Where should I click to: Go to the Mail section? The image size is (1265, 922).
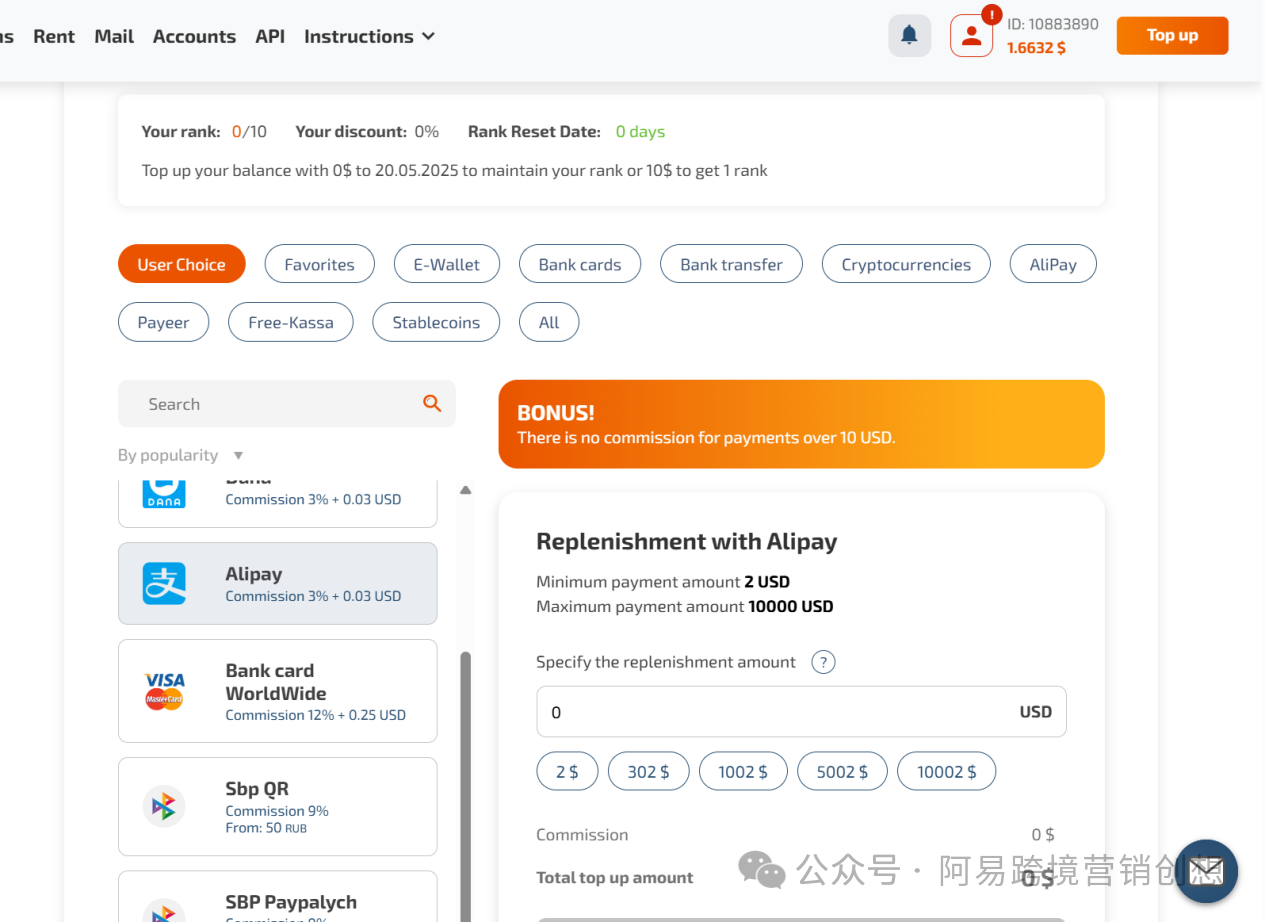click(x=114, y=36)
